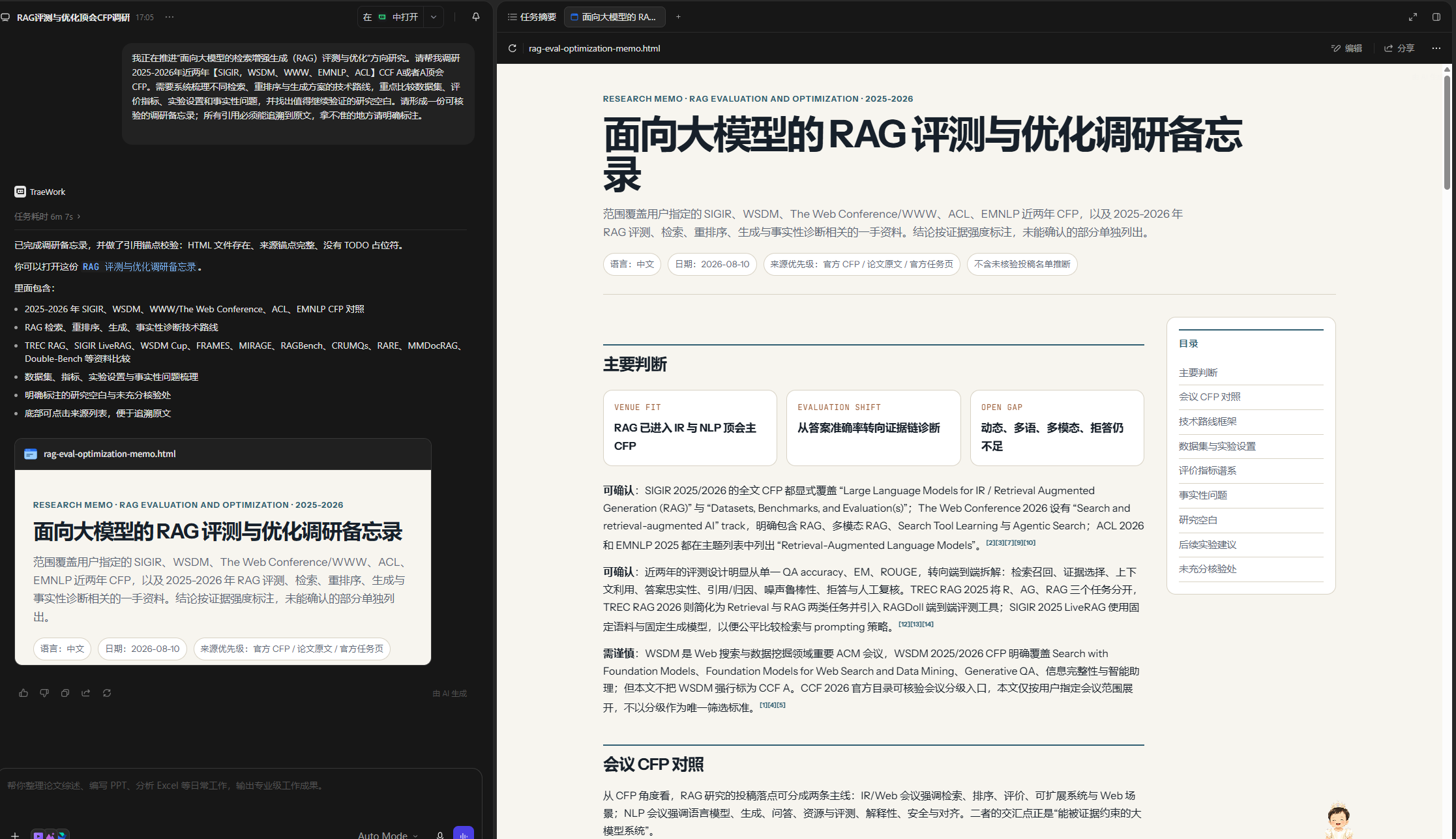Click the microphone voice input icon
The height and width of the screenshot is (839, 1456).
[x=440, y=834]
